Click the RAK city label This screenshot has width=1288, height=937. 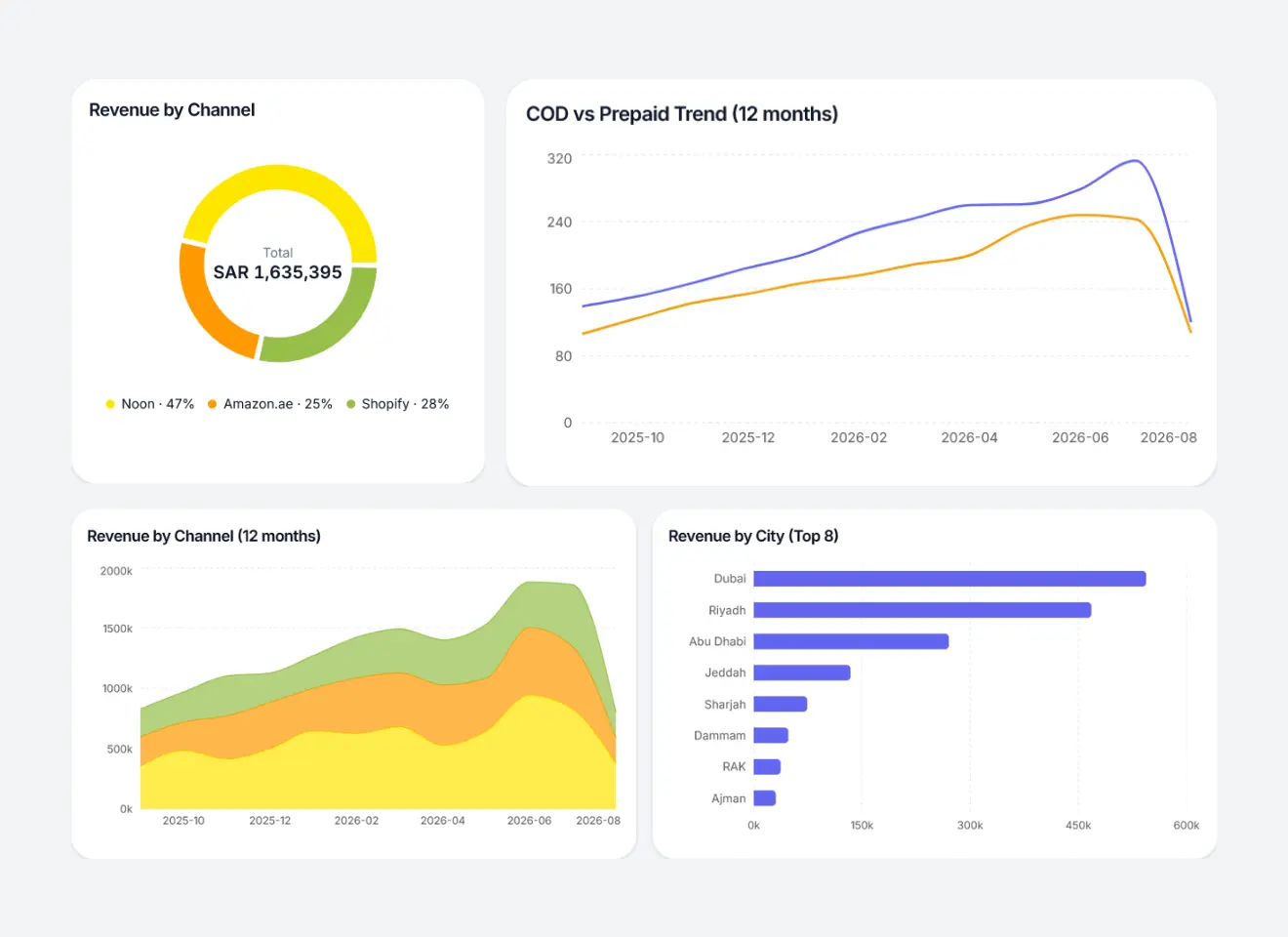pyautogui.click(x=734, y=766)
